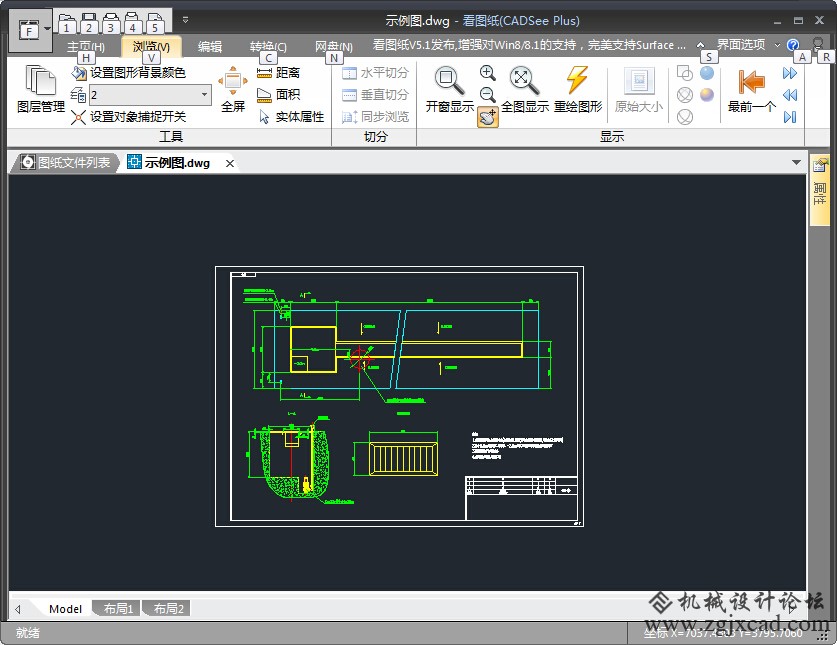Switch to 布局2 layout tab
The width and height of the screenshot is (837, 645).
click(168, 608)
